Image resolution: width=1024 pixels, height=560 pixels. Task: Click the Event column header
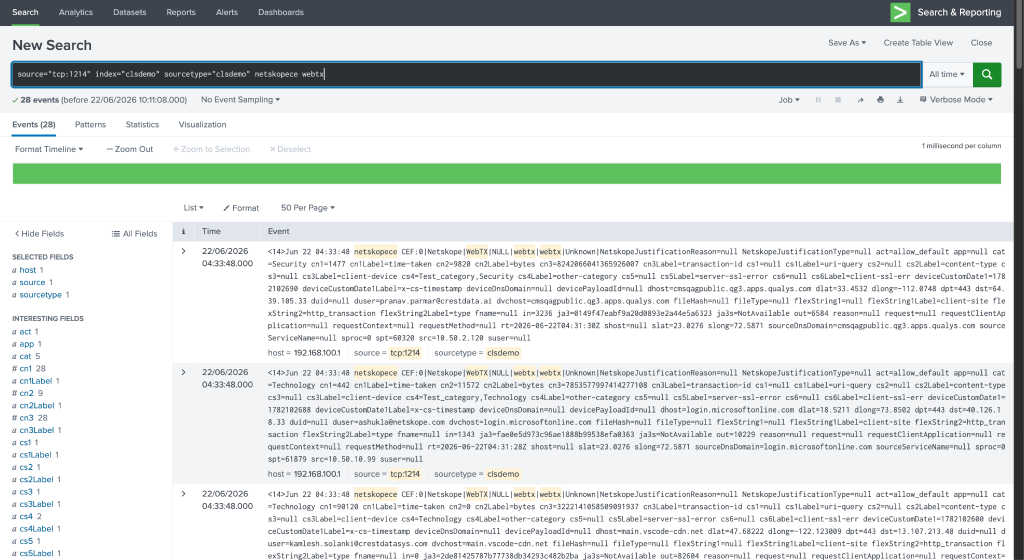[x=278, y=231]
